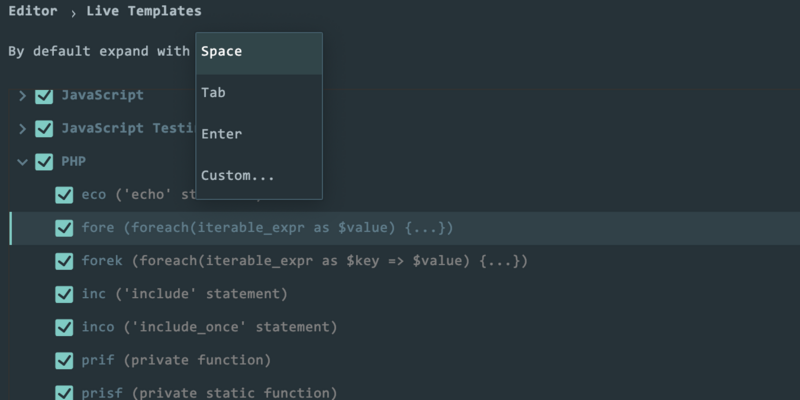Screen dimensions: 800x400
Task: Pick Enter in the expand-with dropdown
Action: tap(259, 134)
